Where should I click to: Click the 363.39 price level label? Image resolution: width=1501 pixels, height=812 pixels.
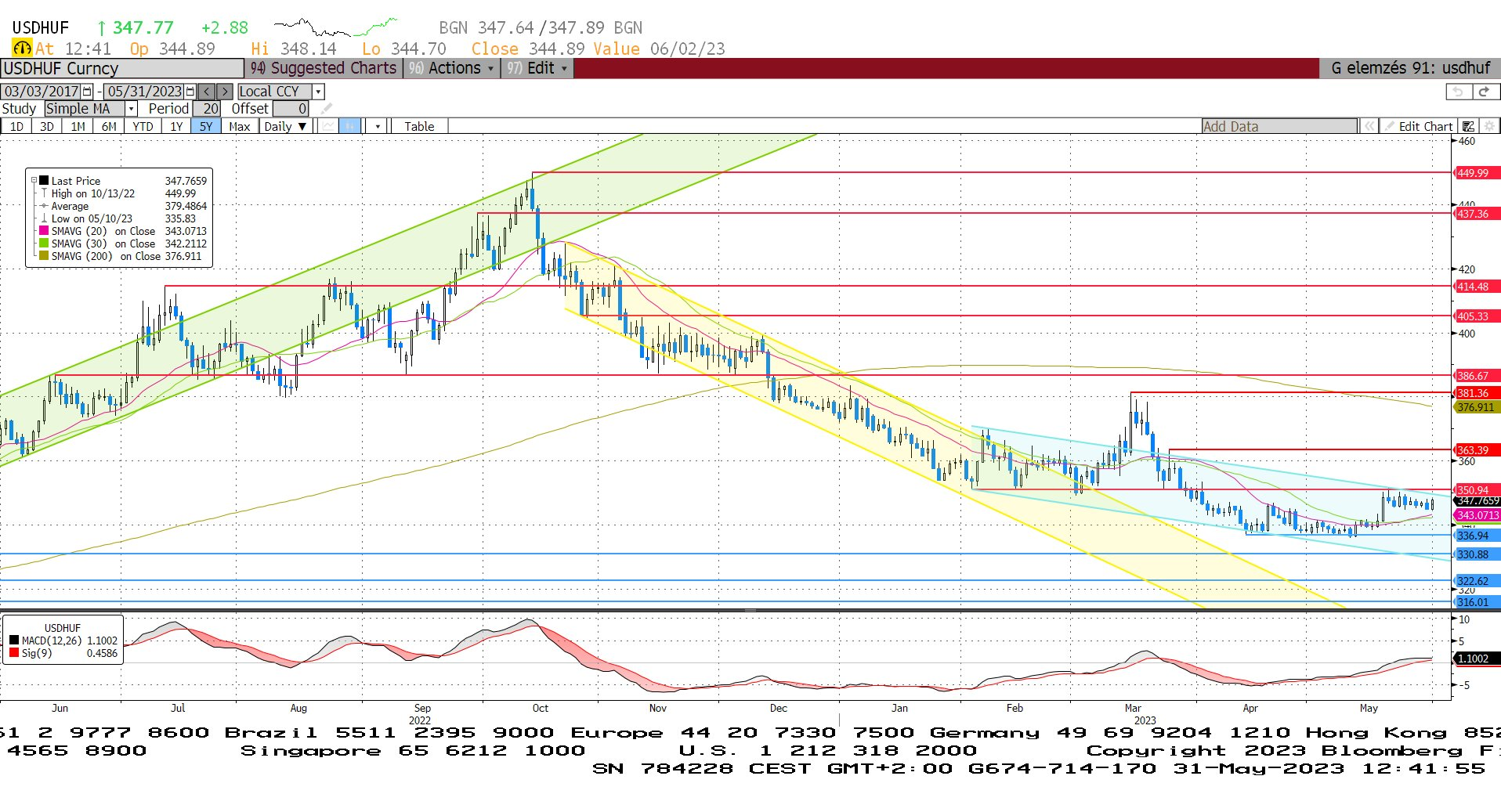(x=1476, y=450)
